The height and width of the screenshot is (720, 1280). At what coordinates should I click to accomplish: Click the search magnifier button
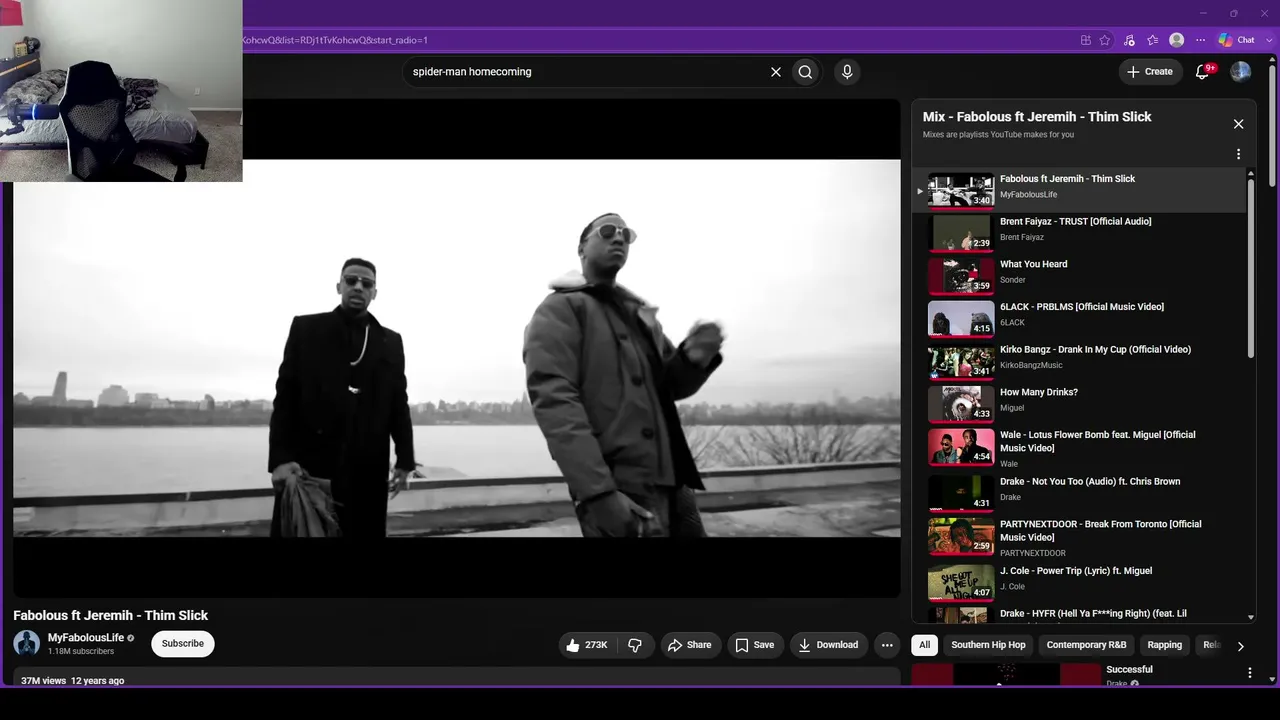tap(805, 72)
